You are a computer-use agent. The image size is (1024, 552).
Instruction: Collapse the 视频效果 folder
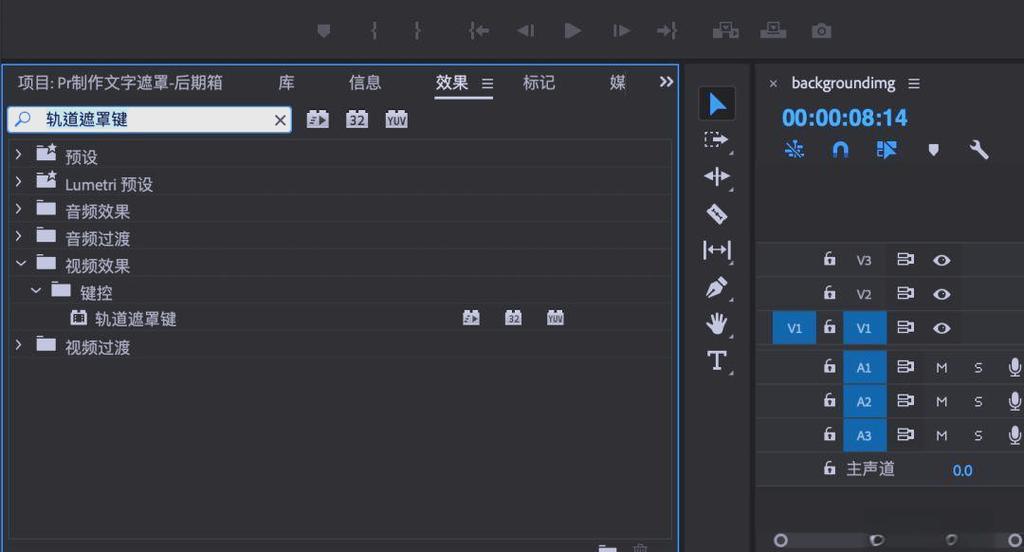(21, 263)
